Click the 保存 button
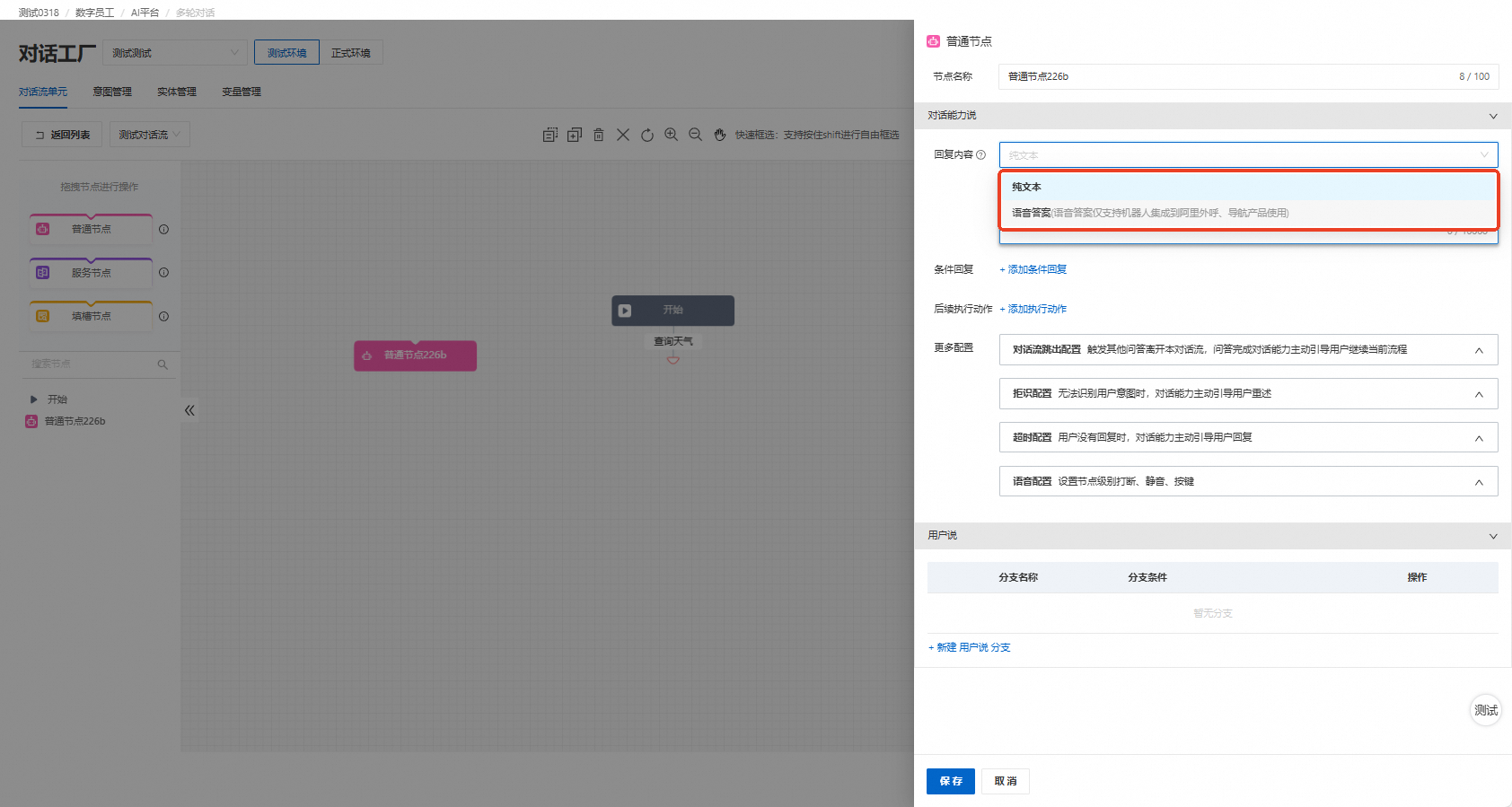1512x807 pixels. point(951,781)
